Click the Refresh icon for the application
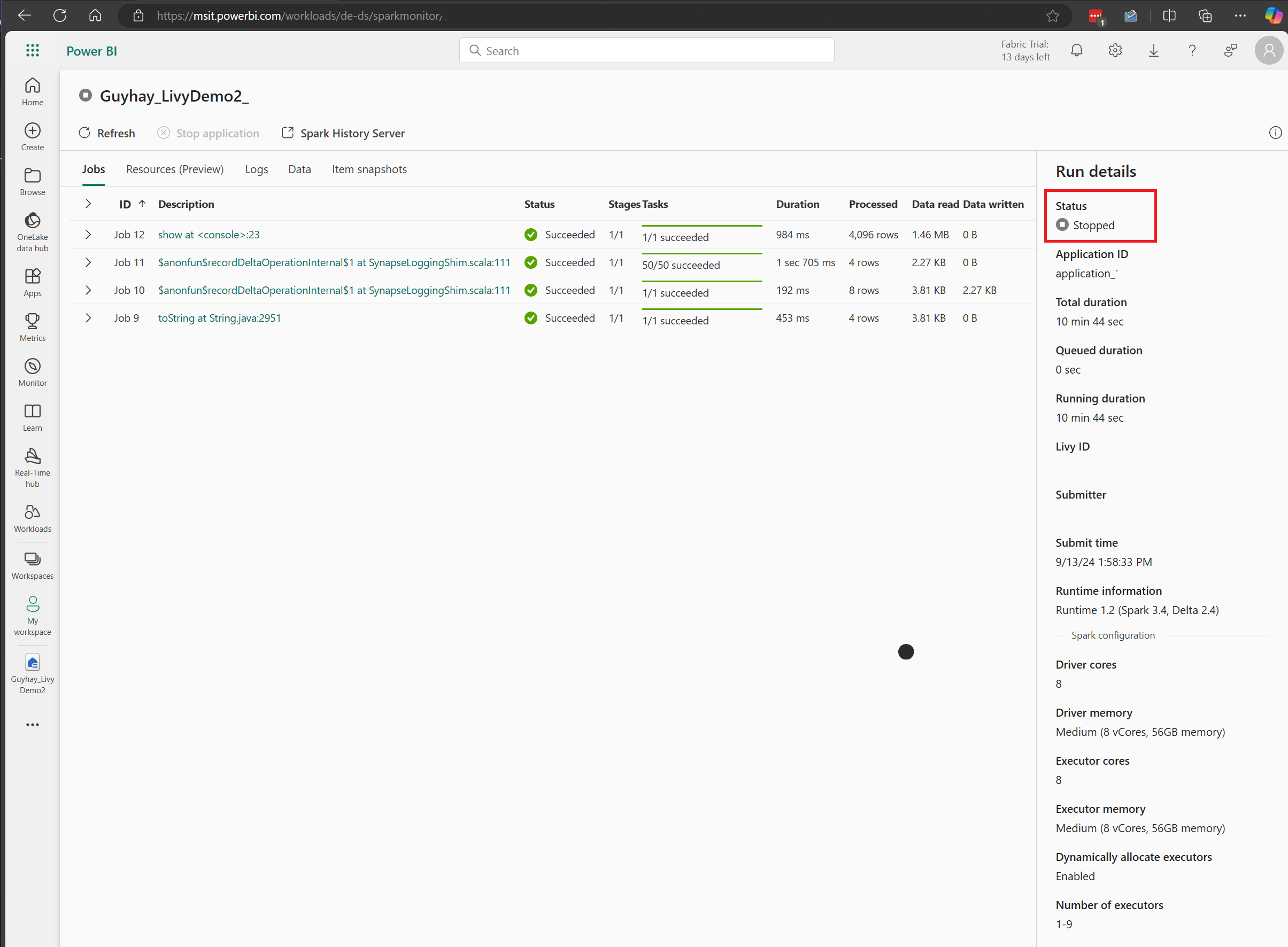Viewport: 1288px width, 947px height. pos(85,133)
